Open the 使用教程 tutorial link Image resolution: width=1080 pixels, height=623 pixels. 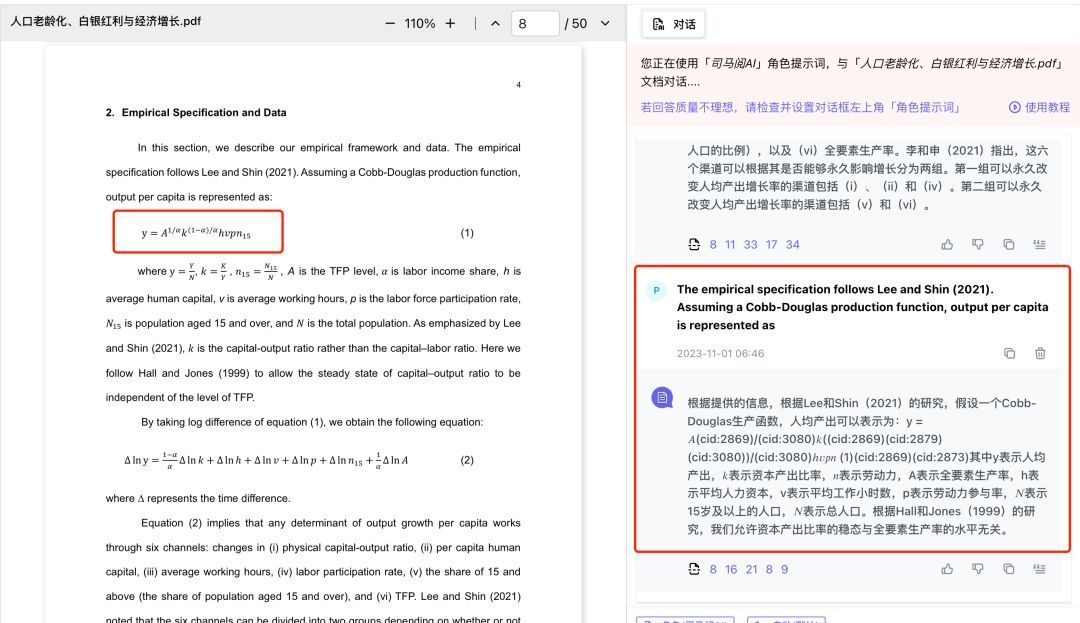point(1039,107)
